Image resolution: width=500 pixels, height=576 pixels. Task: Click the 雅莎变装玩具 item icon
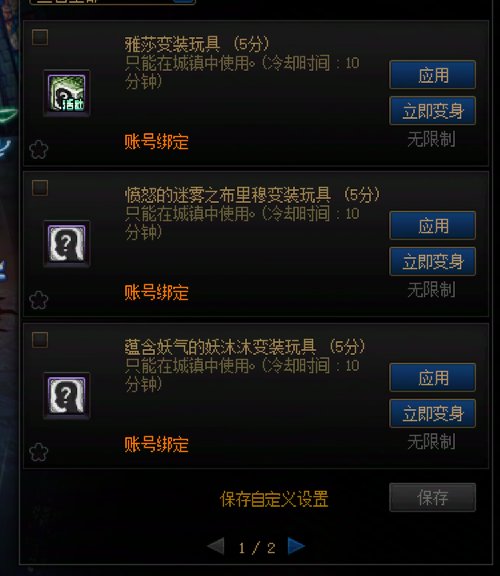[x=66, y=93]
